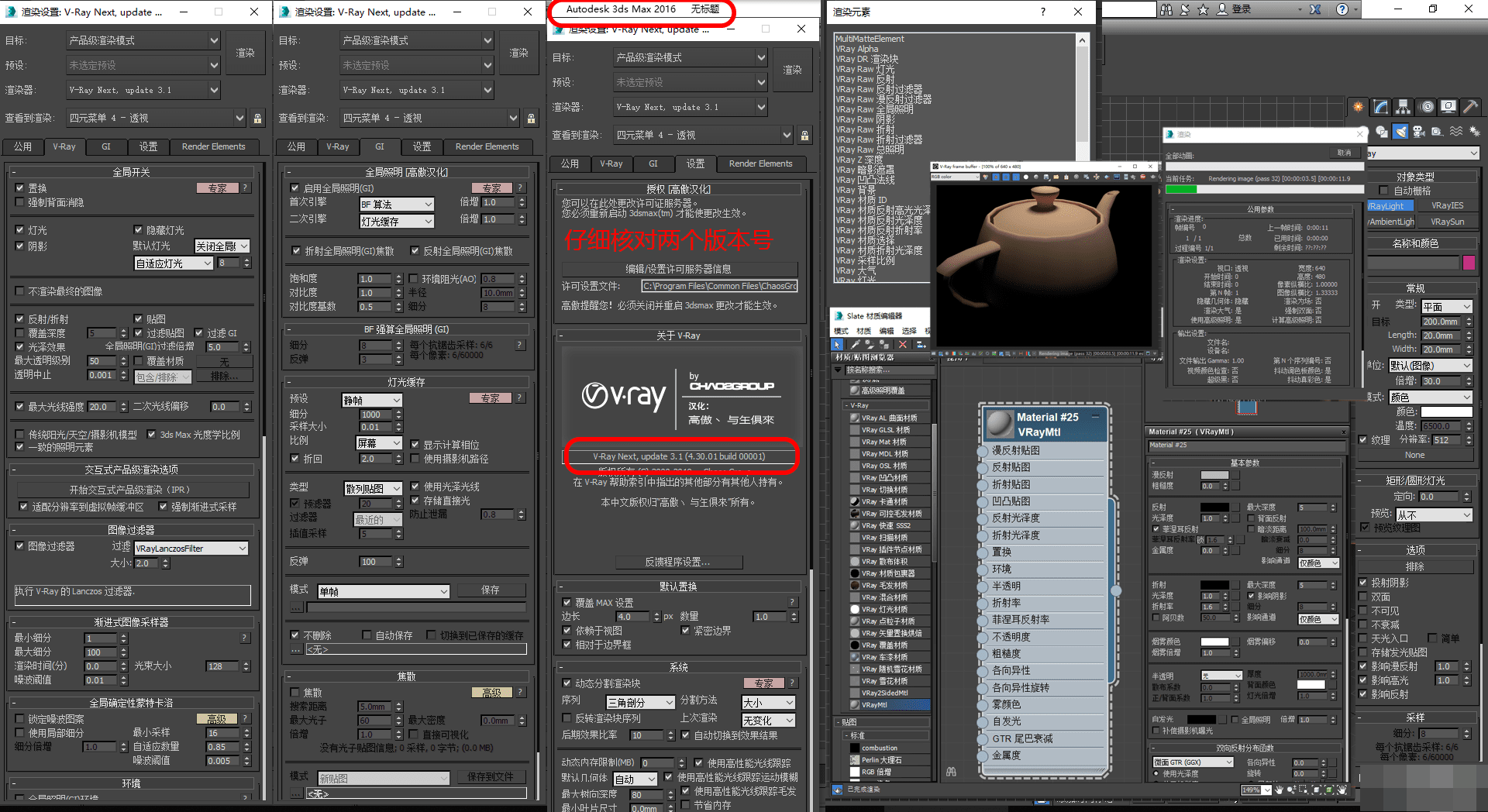
Task: Open 材质 menu in Slate material editor
Action: click(863, 331)
